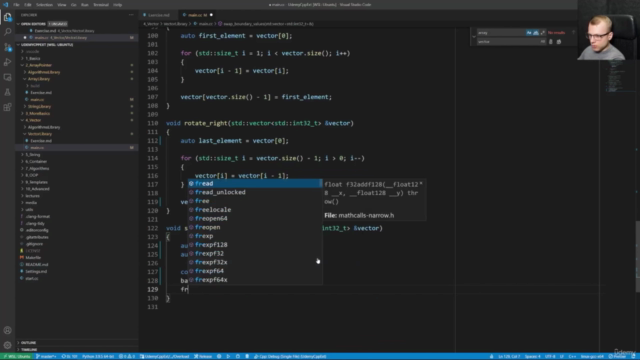Toggle Preserve Case in replace field
This screenshot has width=640, height=360.
542,42
